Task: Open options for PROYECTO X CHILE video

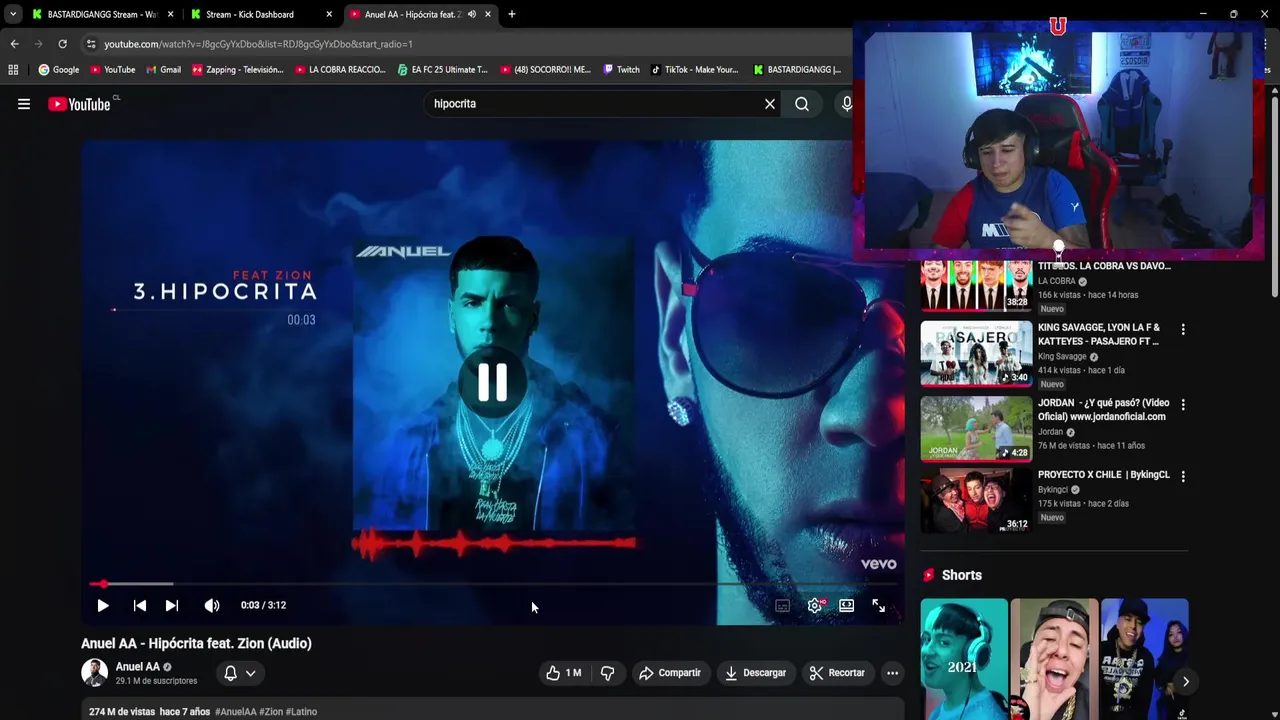Action: pos(1183,477)
